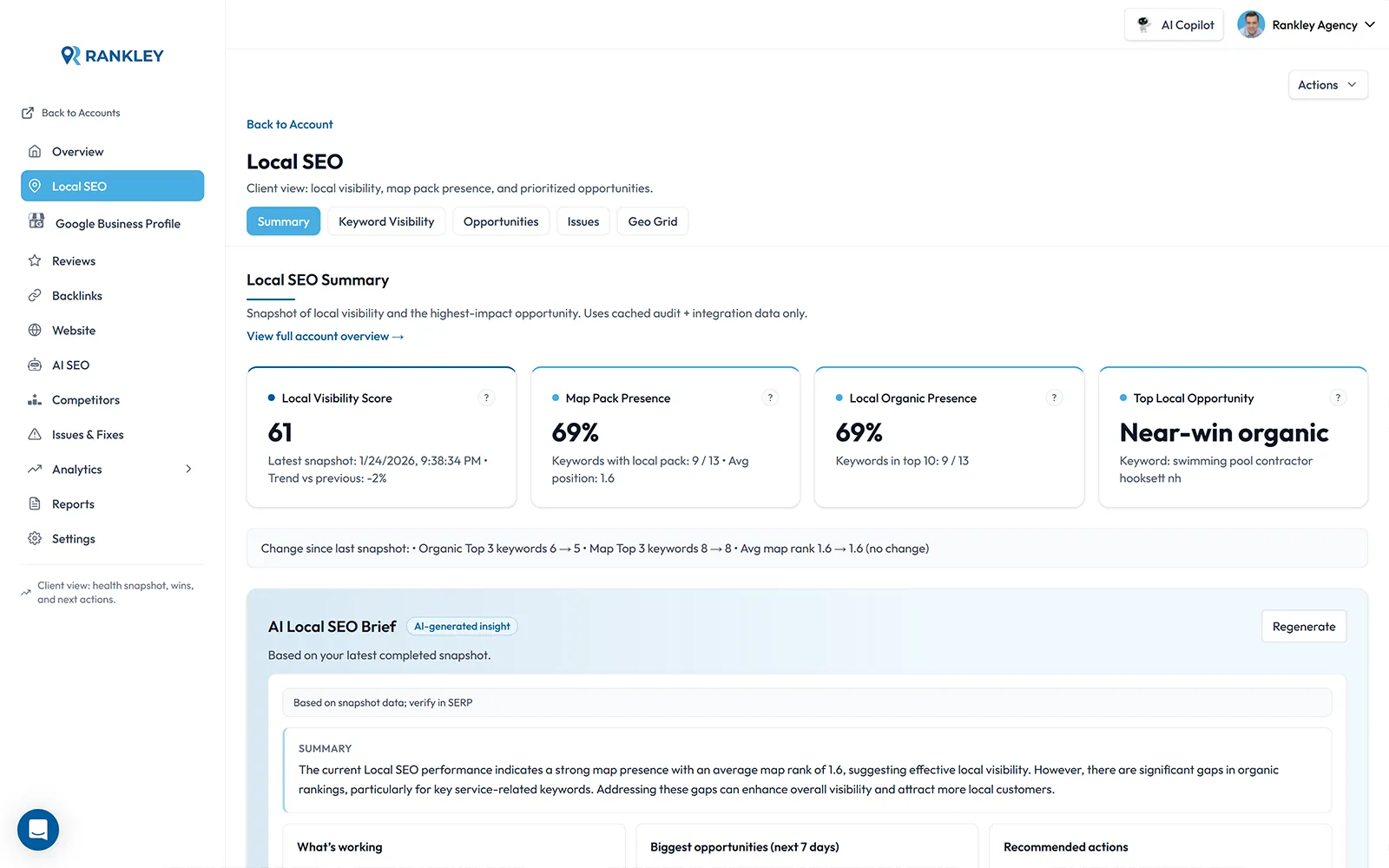This screenshot has width=1389, height=868.
Task: Click the Rankley logo
Action: click(x=111, y=55)
